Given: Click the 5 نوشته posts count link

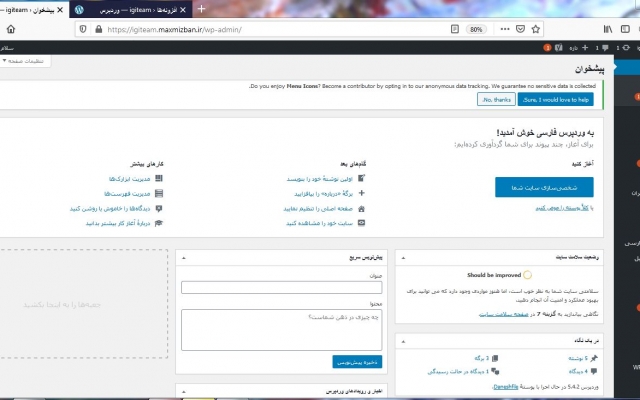Looking at the screenshot, I should (x=578, y=358).
